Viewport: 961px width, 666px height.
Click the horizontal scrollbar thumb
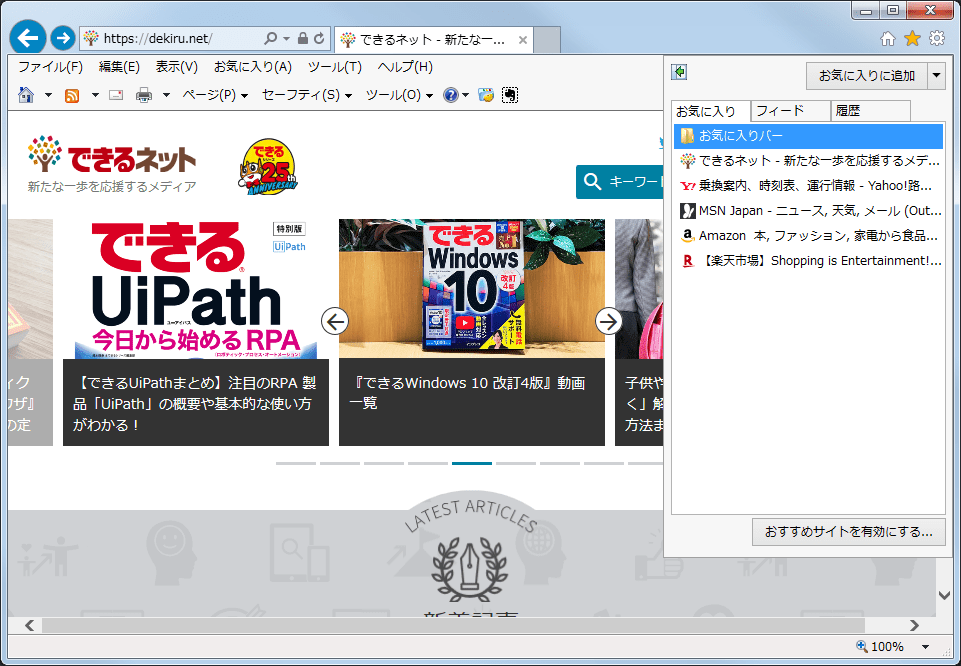coord(453,626)
